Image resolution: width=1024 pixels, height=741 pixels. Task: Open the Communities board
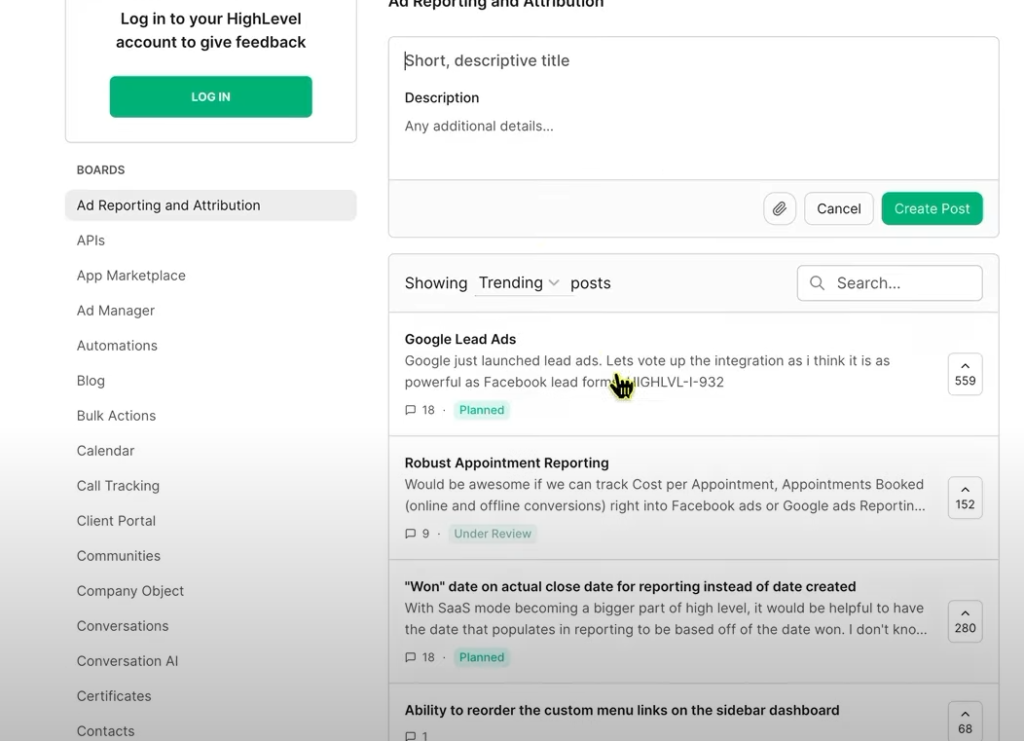pos(118,556)
